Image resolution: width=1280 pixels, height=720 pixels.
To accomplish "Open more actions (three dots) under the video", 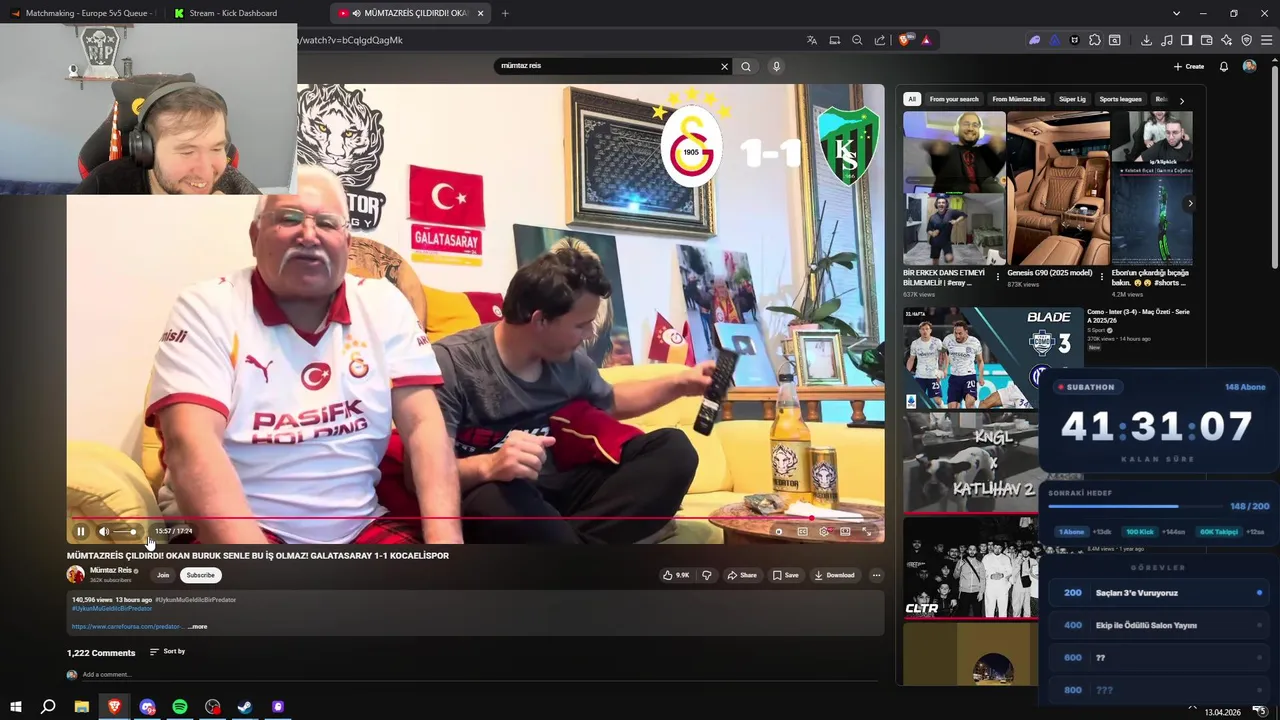I will (876, 575).
